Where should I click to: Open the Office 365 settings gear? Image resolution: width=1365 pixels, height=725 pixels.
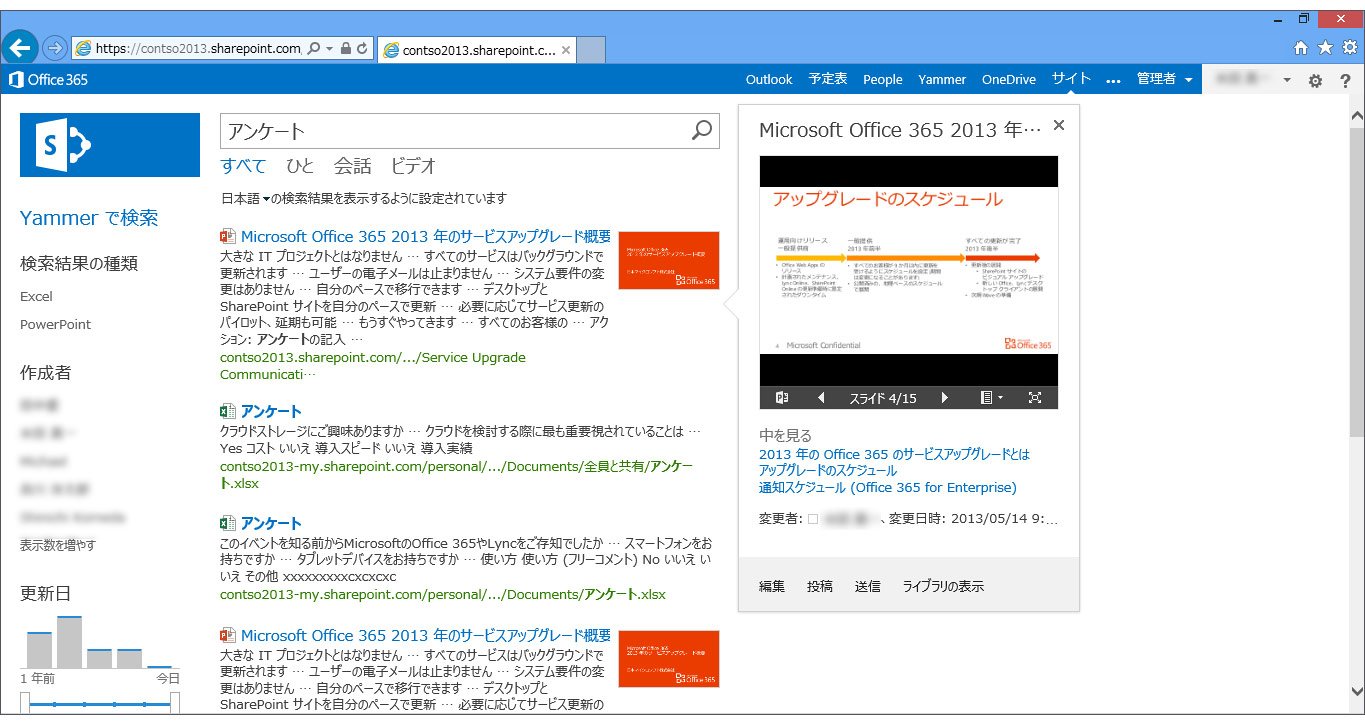tap(1316, 81)
